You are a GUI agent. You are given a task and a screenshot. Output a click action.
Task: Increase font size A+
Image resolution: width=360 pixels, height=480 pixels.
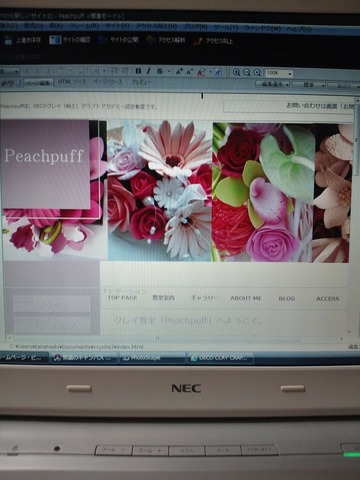point(179,72)
